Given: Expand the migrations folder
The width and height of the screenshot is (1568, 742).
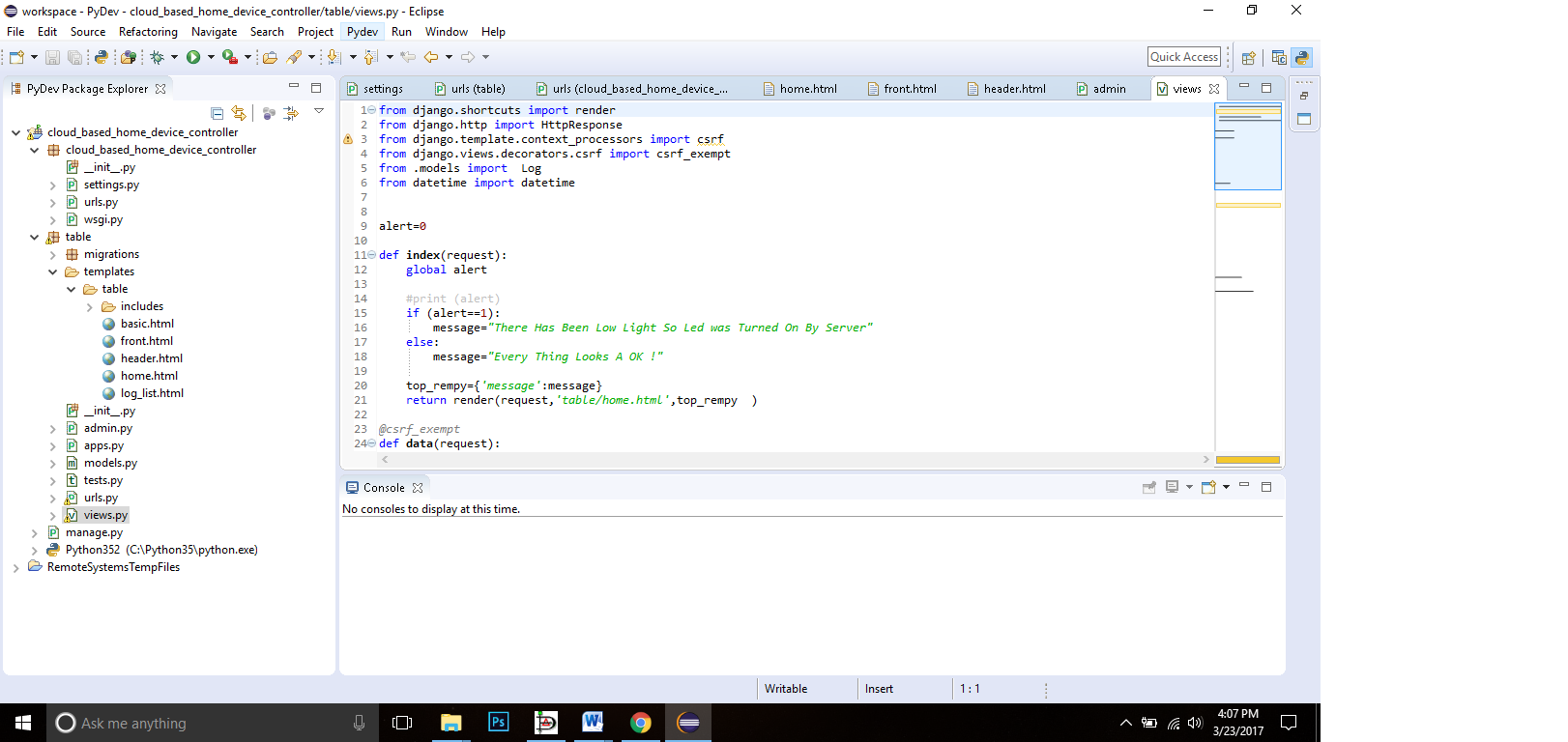Looking at the screenshot, I should coord(53,255).
